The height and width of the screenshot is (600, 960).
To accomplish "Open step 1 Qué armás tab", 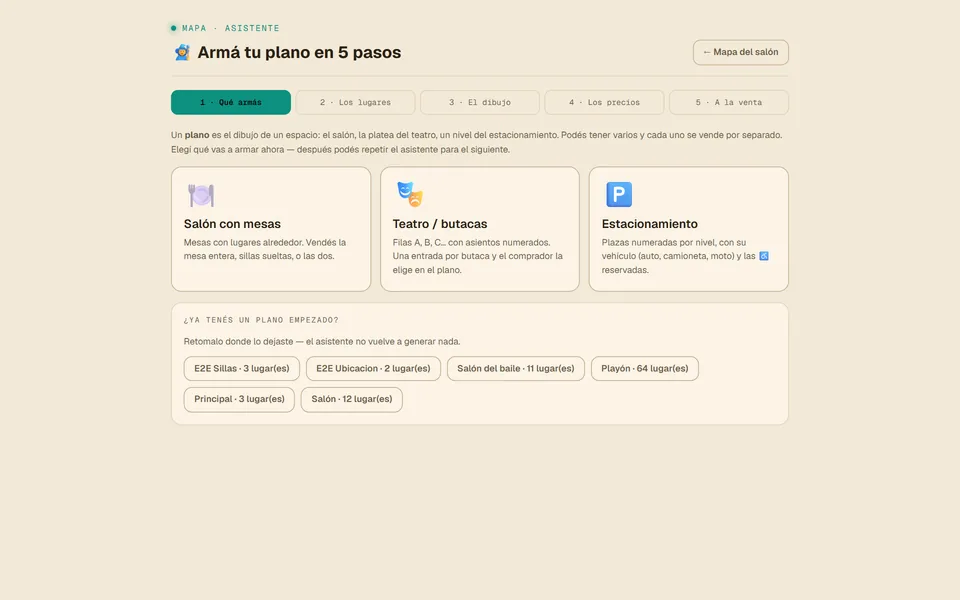I will point(231,102).
